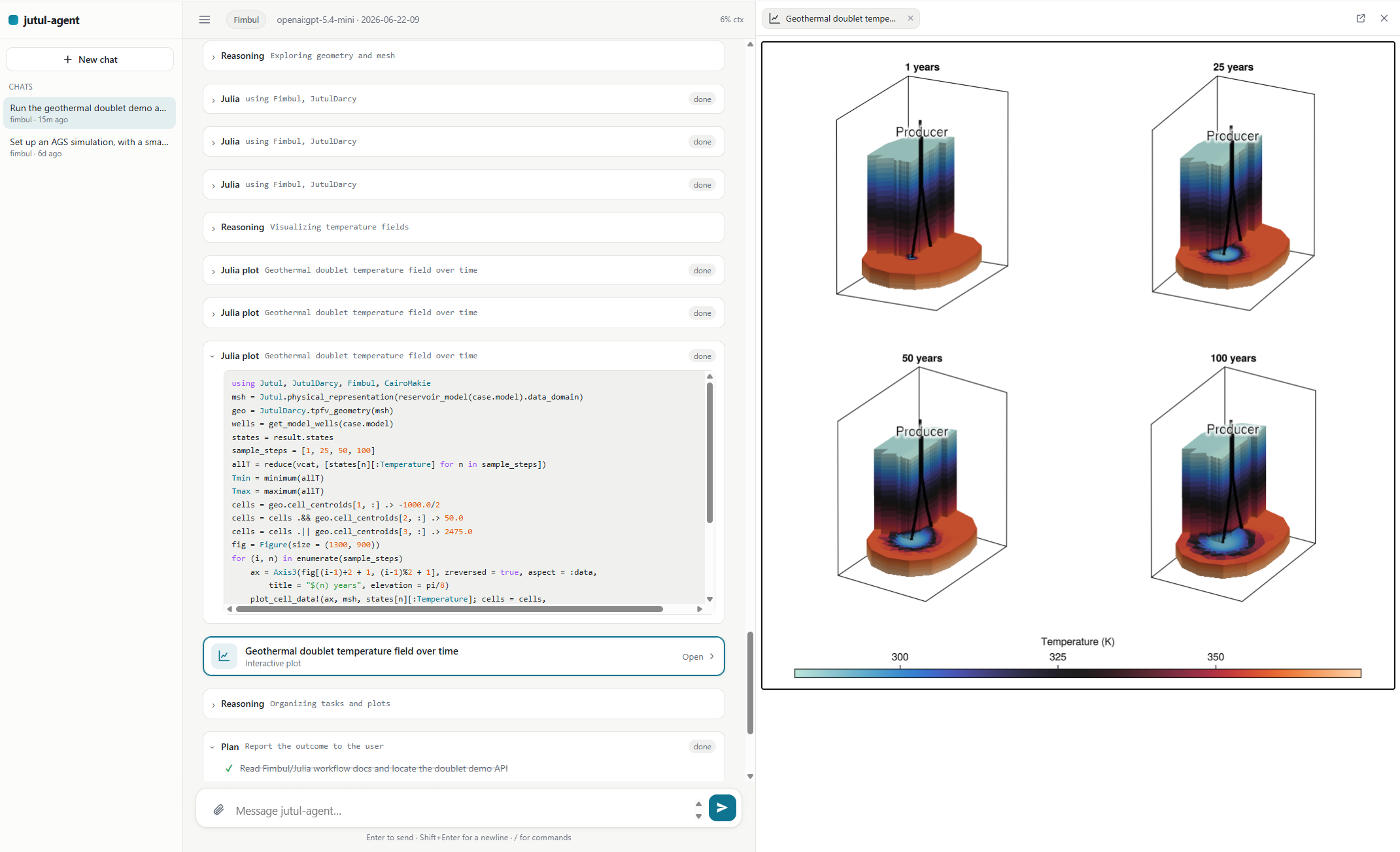The image size is (1400, 852).
Task: Click input stepper up arrow
Action: (x=698, y=804)
